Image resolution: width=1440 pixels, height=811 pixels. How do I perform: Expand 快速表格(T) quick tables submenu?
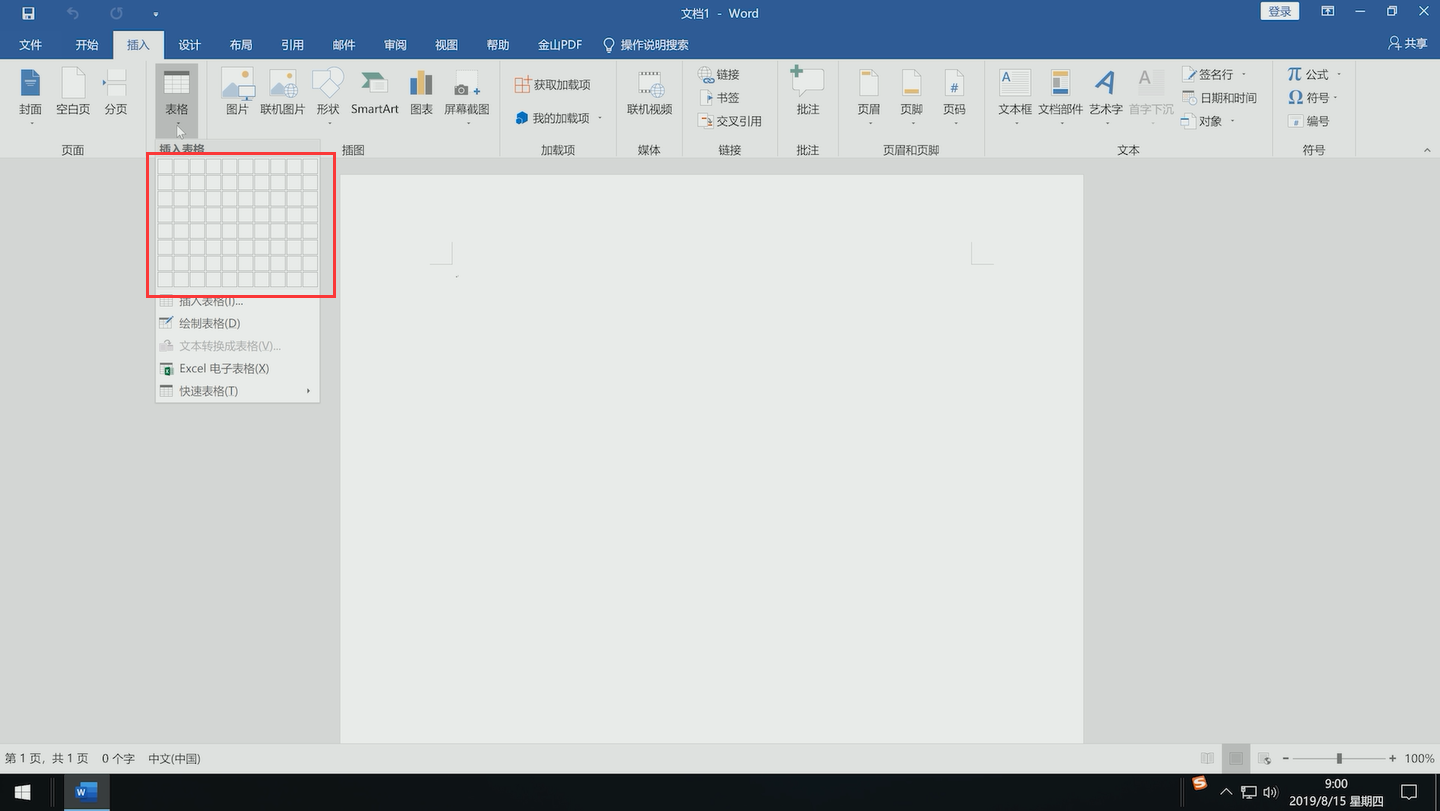pyautogui.click(x=237, y=391)
